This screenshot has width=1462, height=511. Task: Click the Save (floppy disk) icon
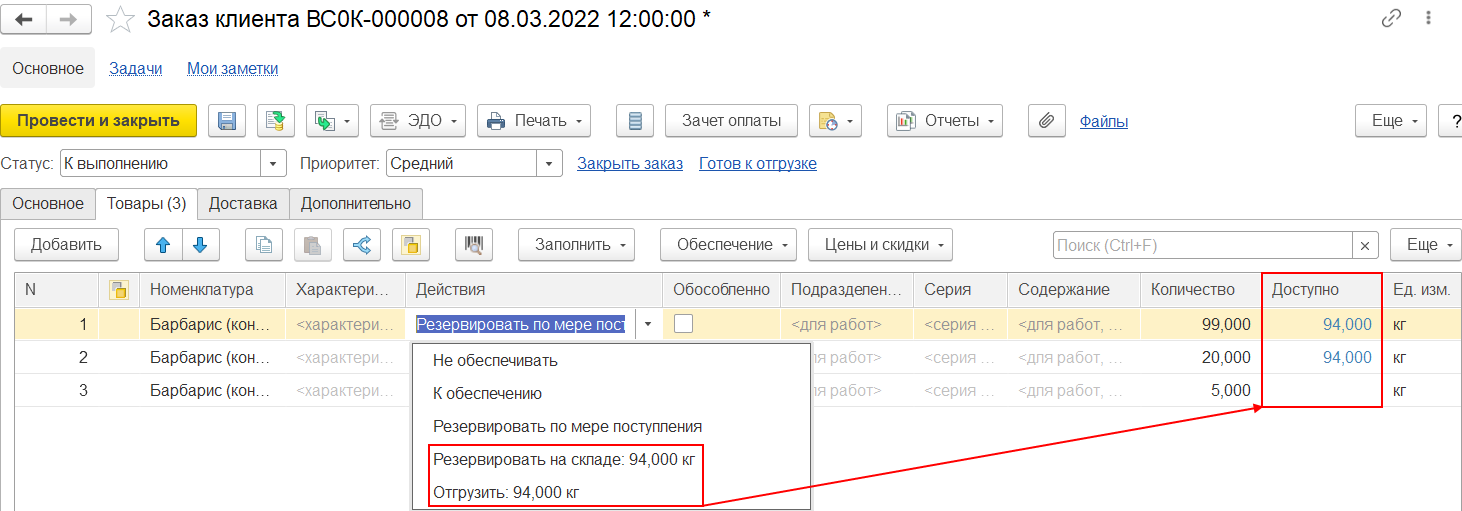click(x=227, y=121)
